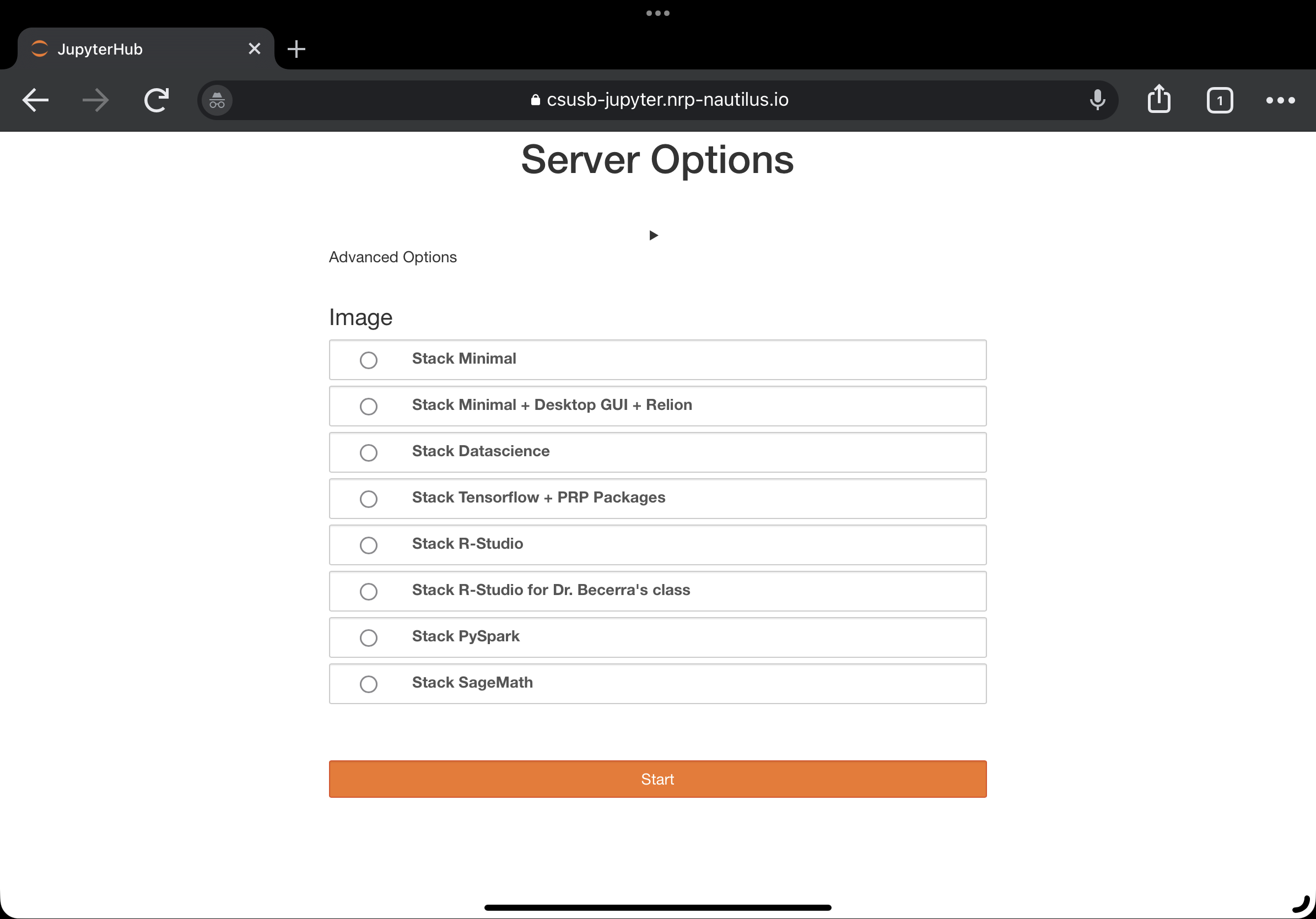This screenshot has height=919, width=1316.
Task: Select the JupyterHub tab
Action: [x=145, y=48]
